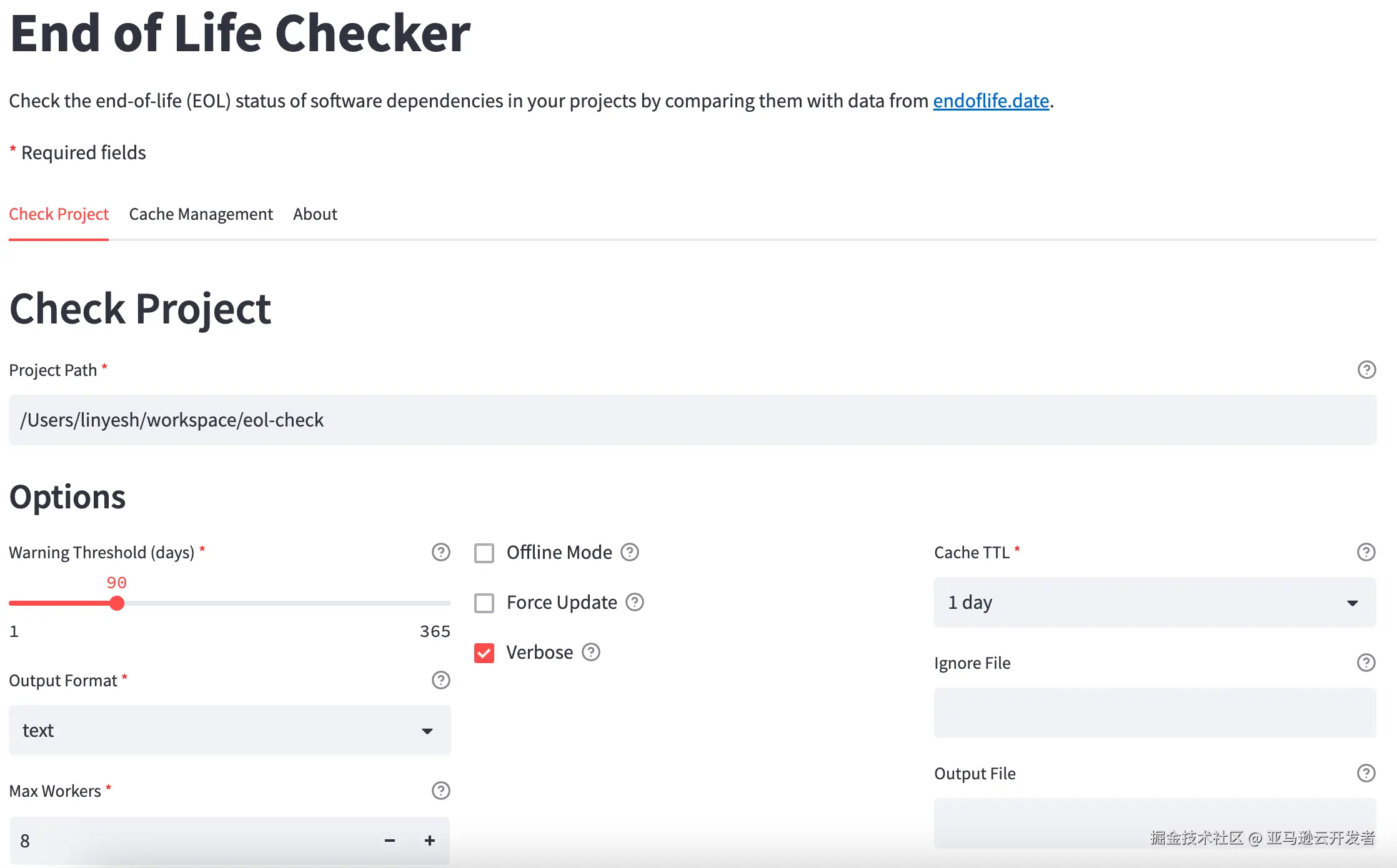1397x868 pixels.
Task: Switch to the Cache Management tab
Action: pyautogui.click(x=201, y=214)
